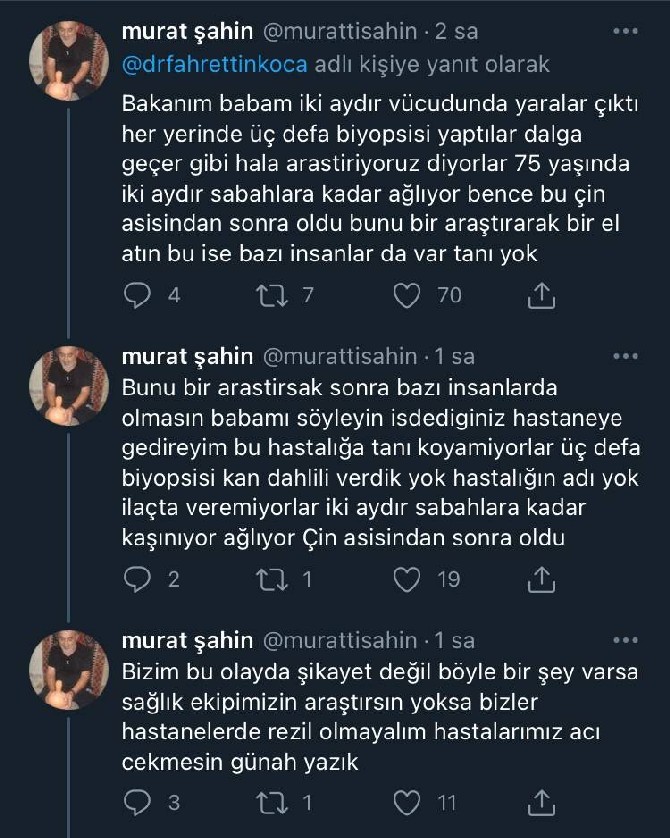Like the third tweet with 11 likes
Viewport: 670px width, 838px height.
[x=405, y=800]
